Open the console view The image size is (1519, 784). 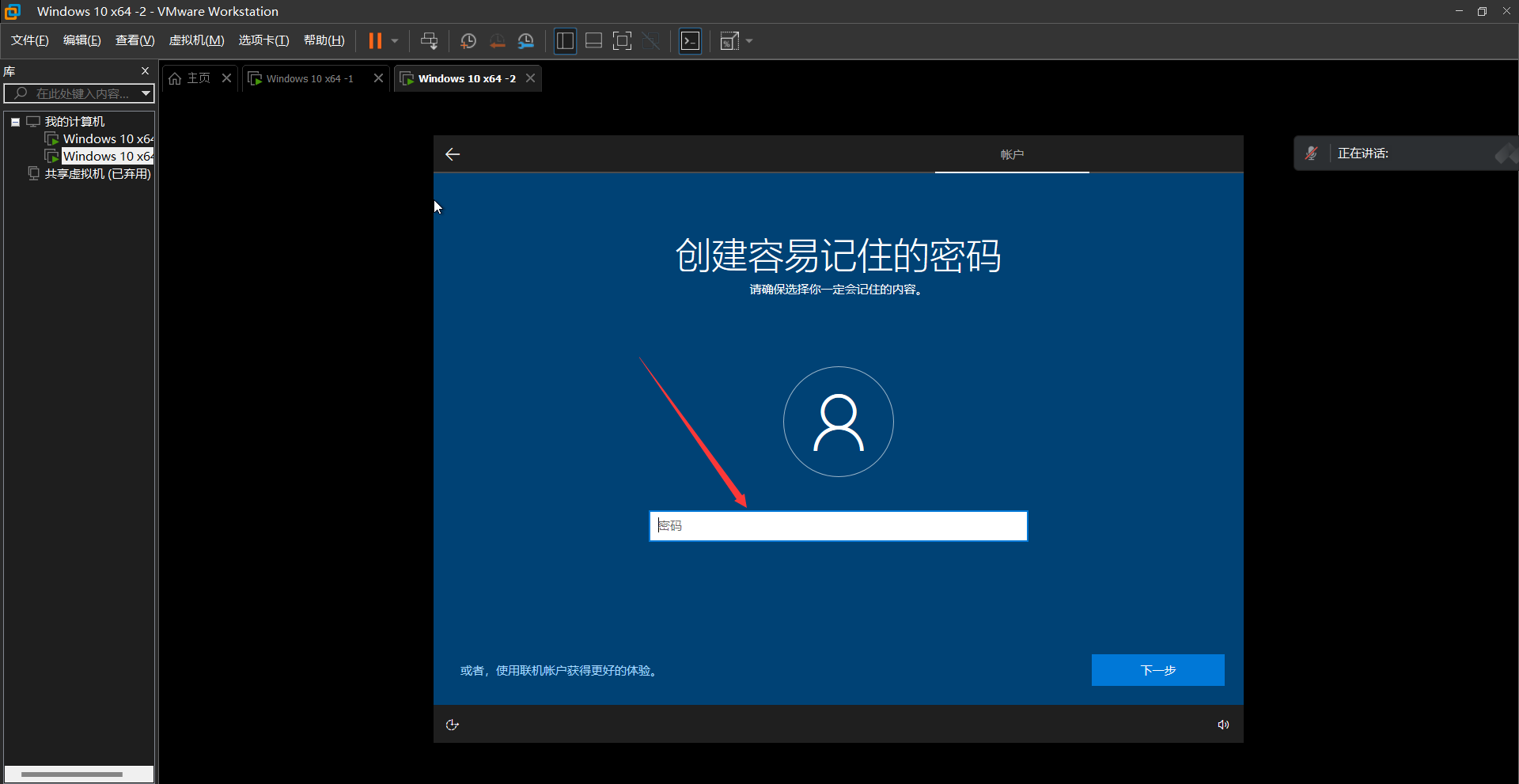click(691, 40)
